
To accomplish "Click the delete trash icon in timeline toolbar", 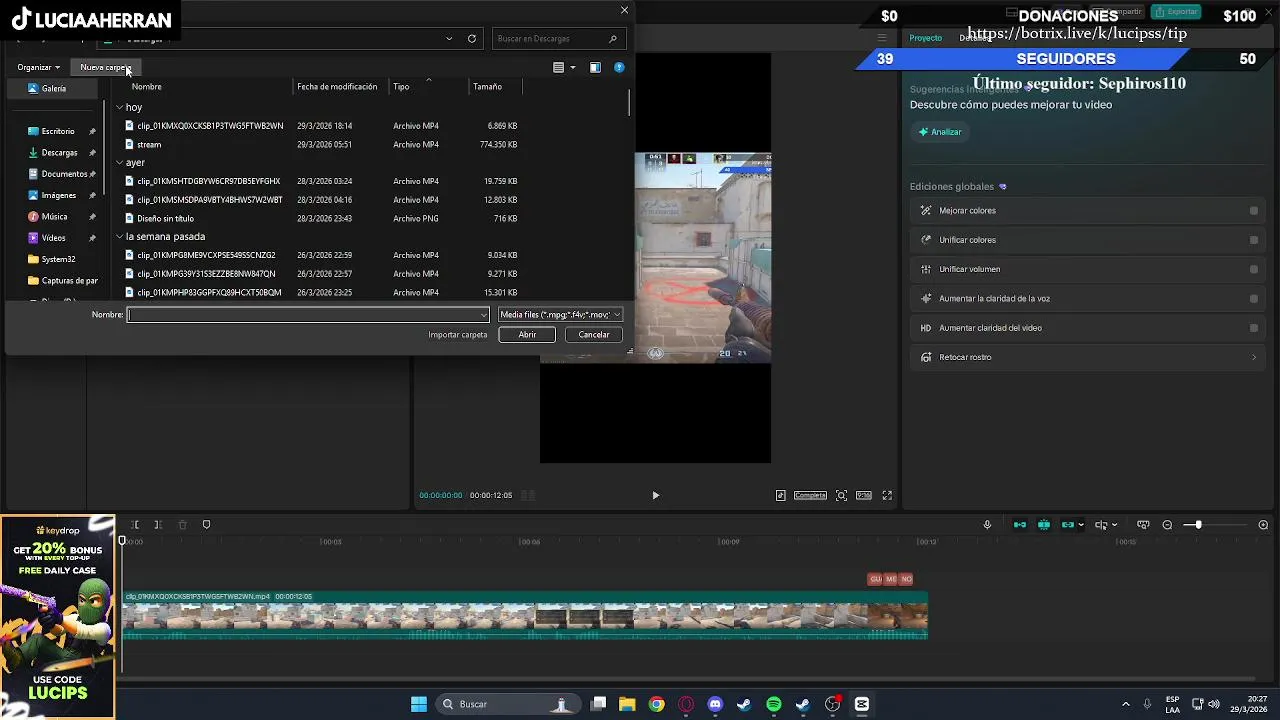I will (x=182, y=525).
